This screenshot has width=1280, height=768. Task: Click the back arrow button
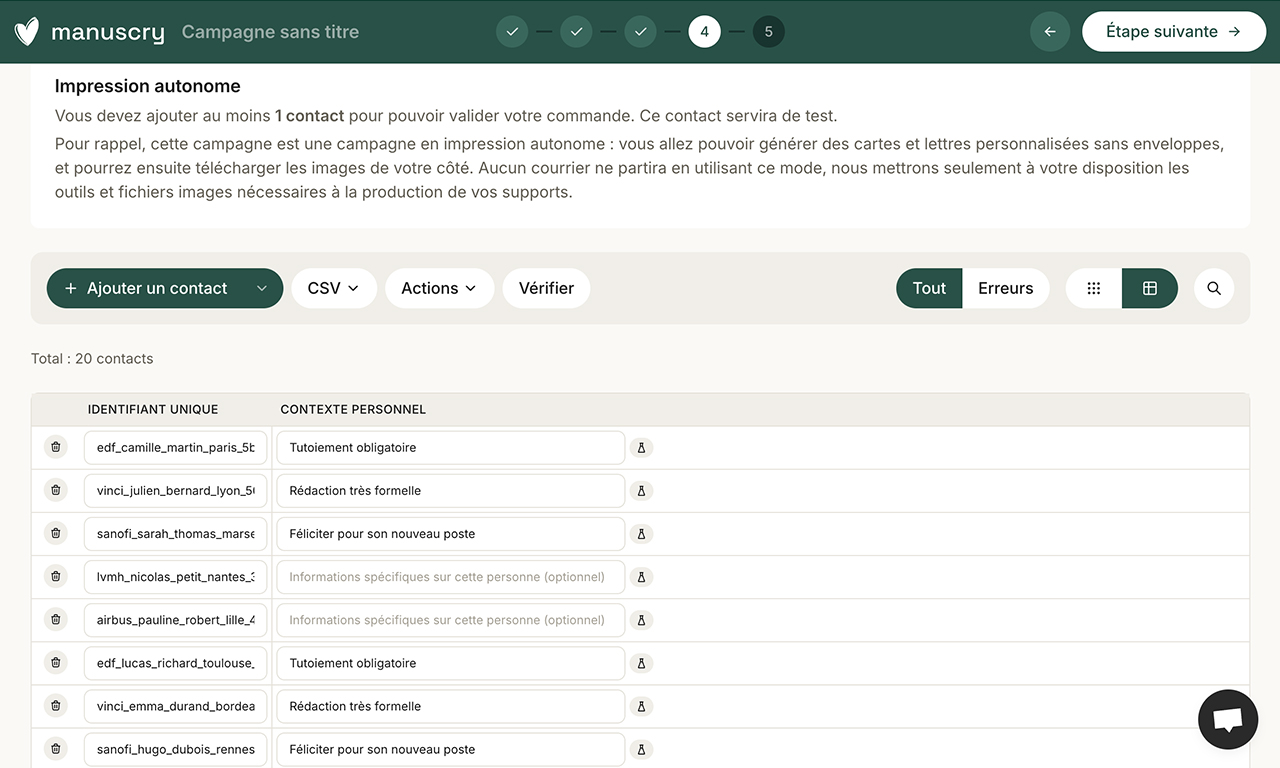click(1050, 31)
